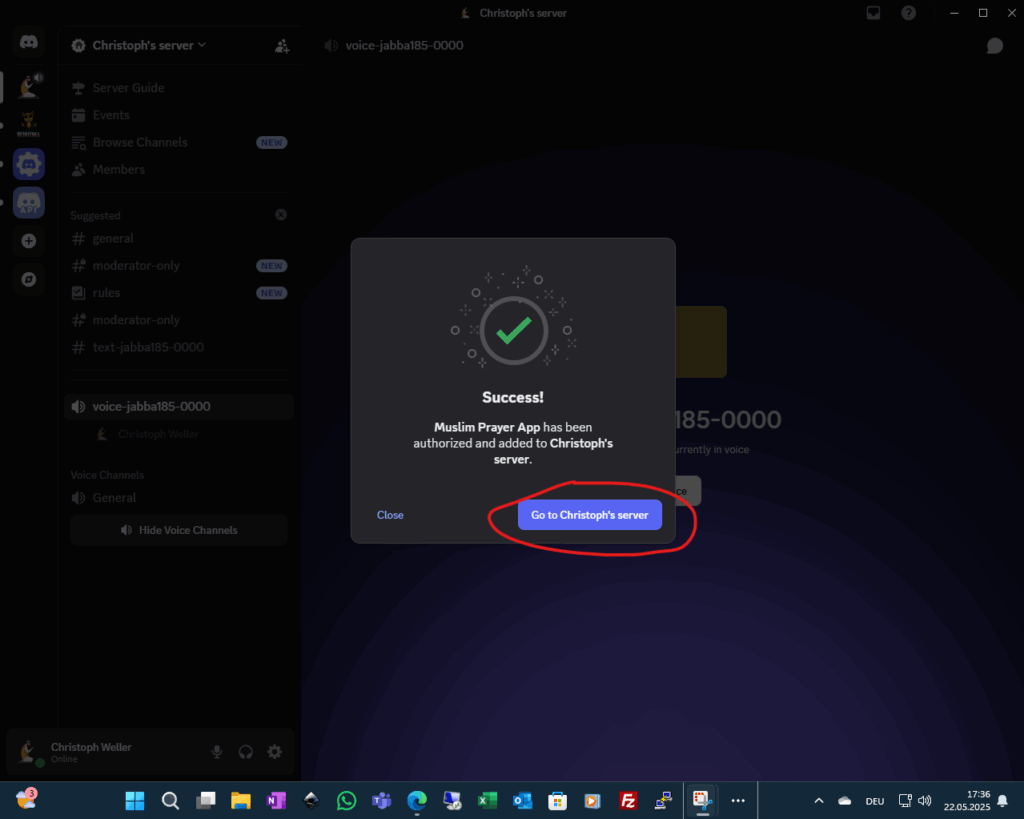1024x819 pixels.
Task: Mute the microphone in user panel
Action: click(x=217, y=752)
